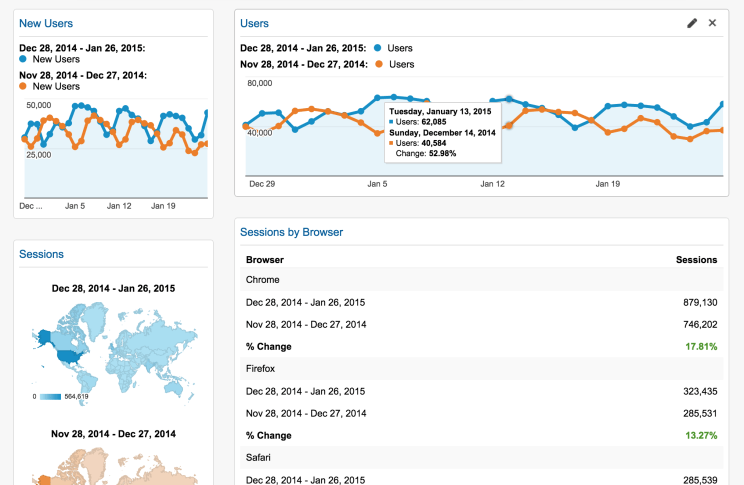744x485 pixels.
Task: Click Chrome sessions value 879,130
Action: pos(700,302)
